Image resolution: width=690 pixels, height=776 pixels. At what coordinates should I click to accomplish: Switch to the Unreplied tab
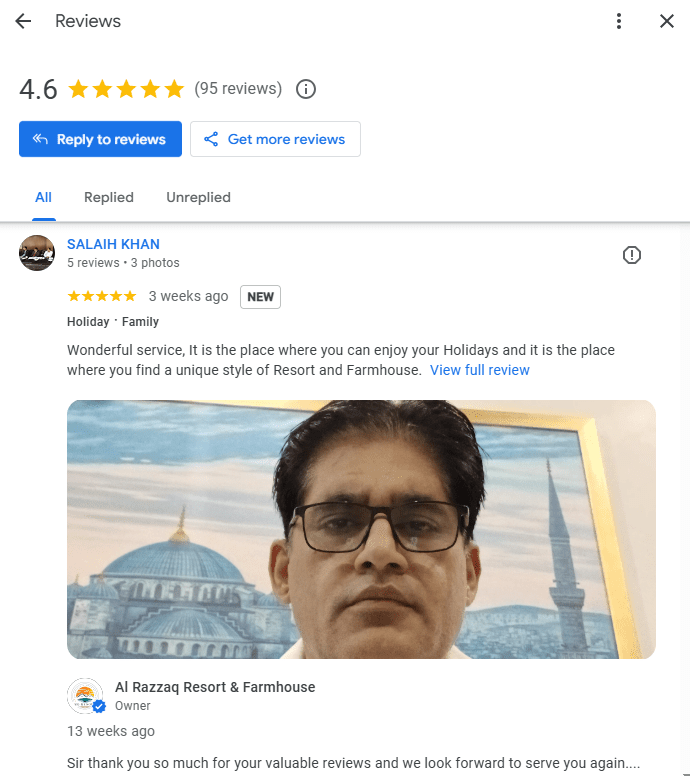pyautogui.click(x=198, y=197)
